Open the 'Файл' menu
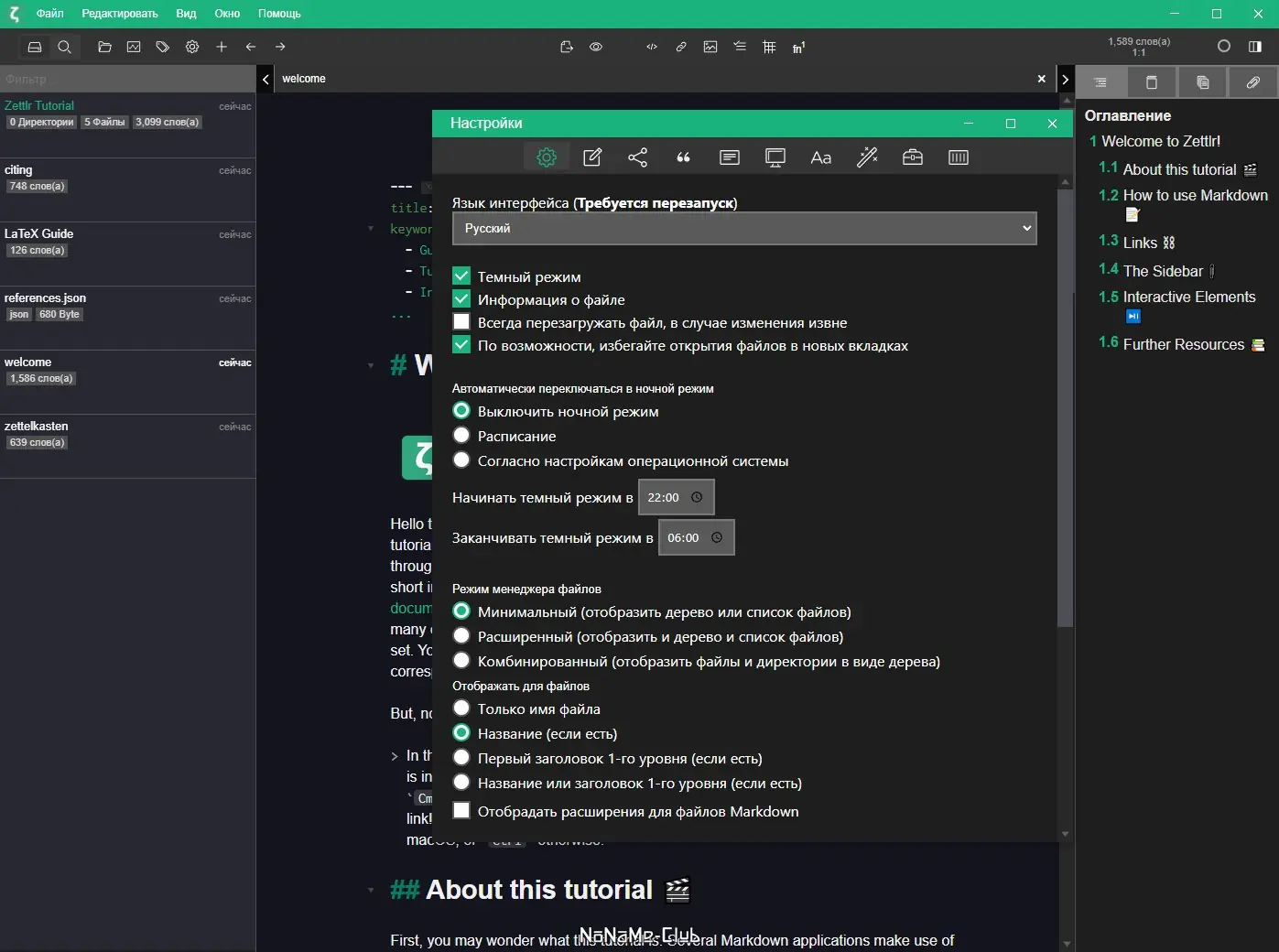The width and height of the screenshot is (1279, 952). point(50,14)
